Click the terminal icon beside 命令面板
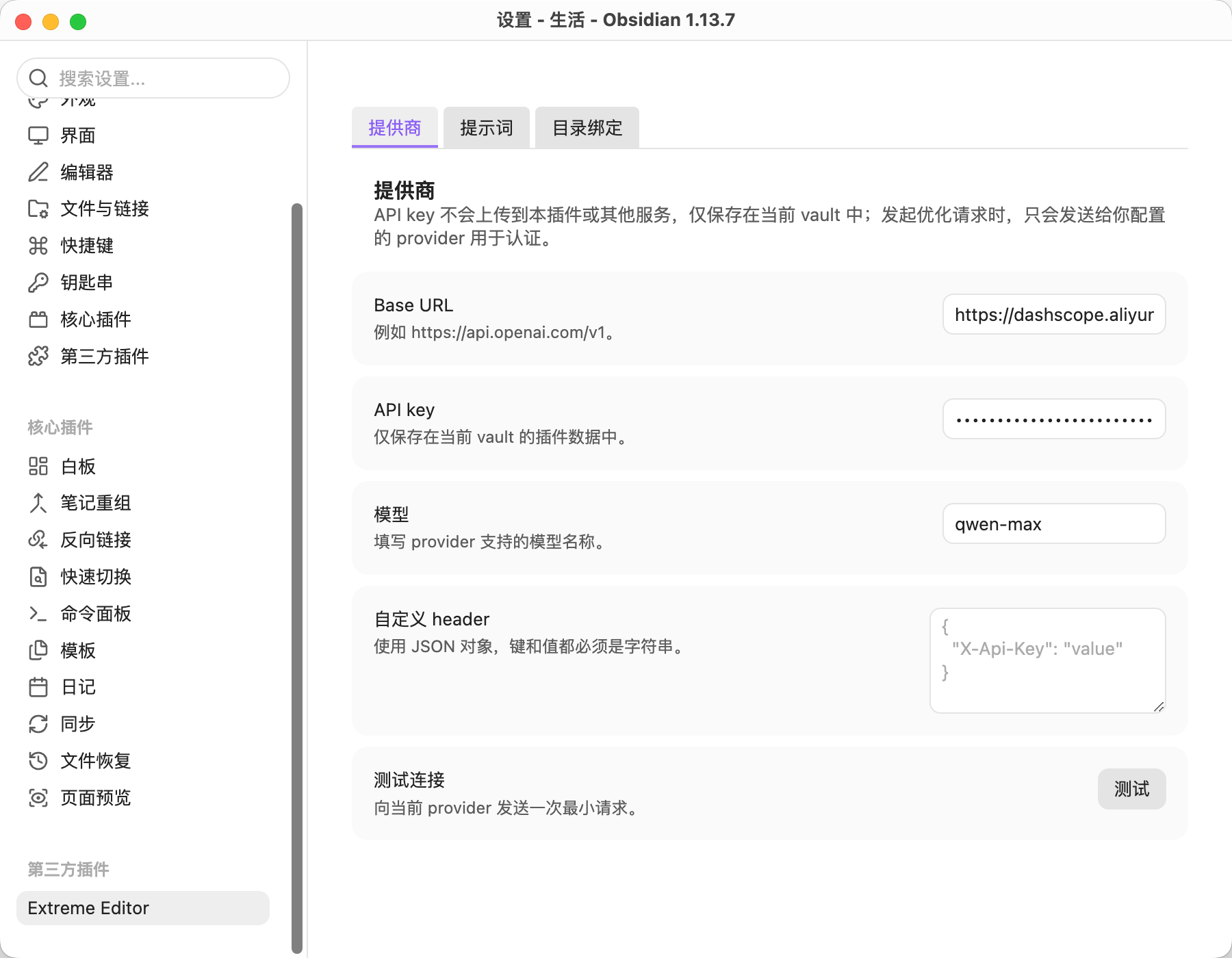1232x958 pixels. pyautogui.click(x=38, y=614)
